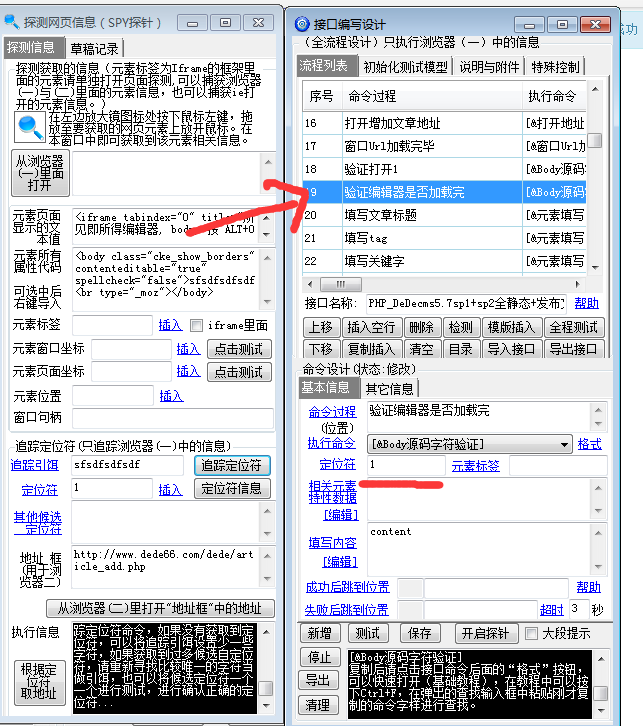Click the 上移 button
643x726 pixels.
tap(321, 327)
